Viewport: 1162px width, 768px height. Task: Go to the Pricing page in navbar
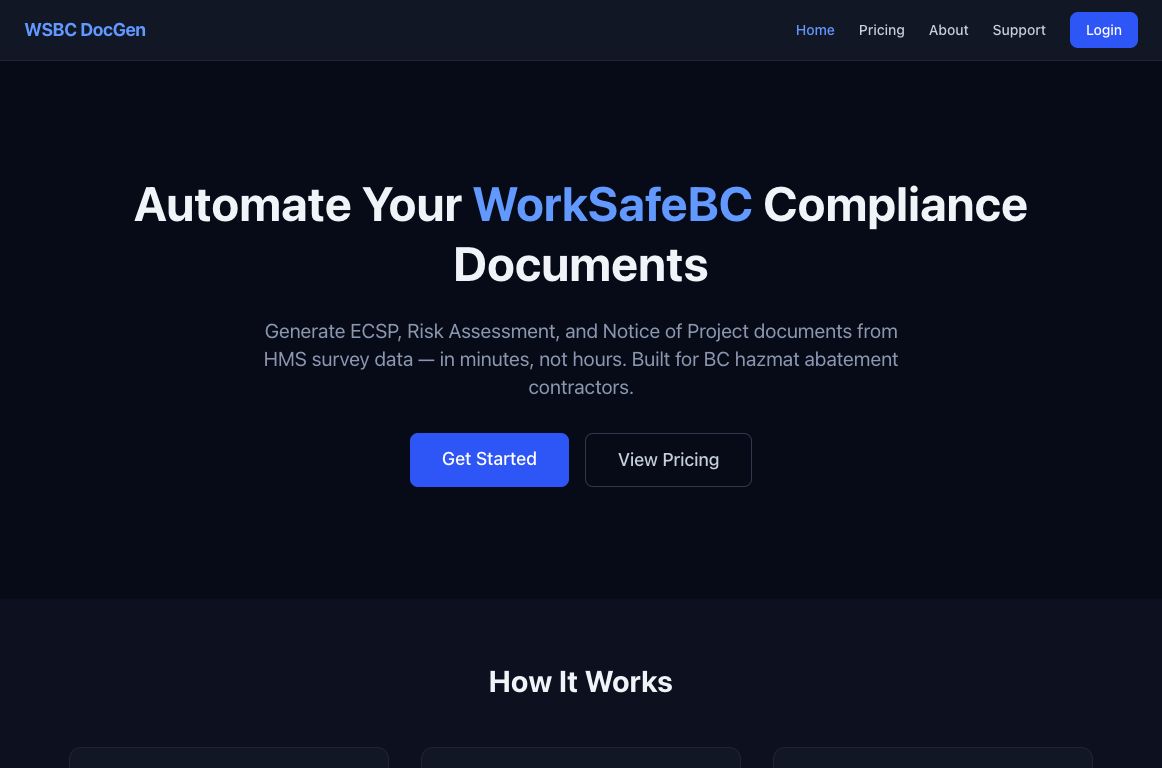[881, 30]
